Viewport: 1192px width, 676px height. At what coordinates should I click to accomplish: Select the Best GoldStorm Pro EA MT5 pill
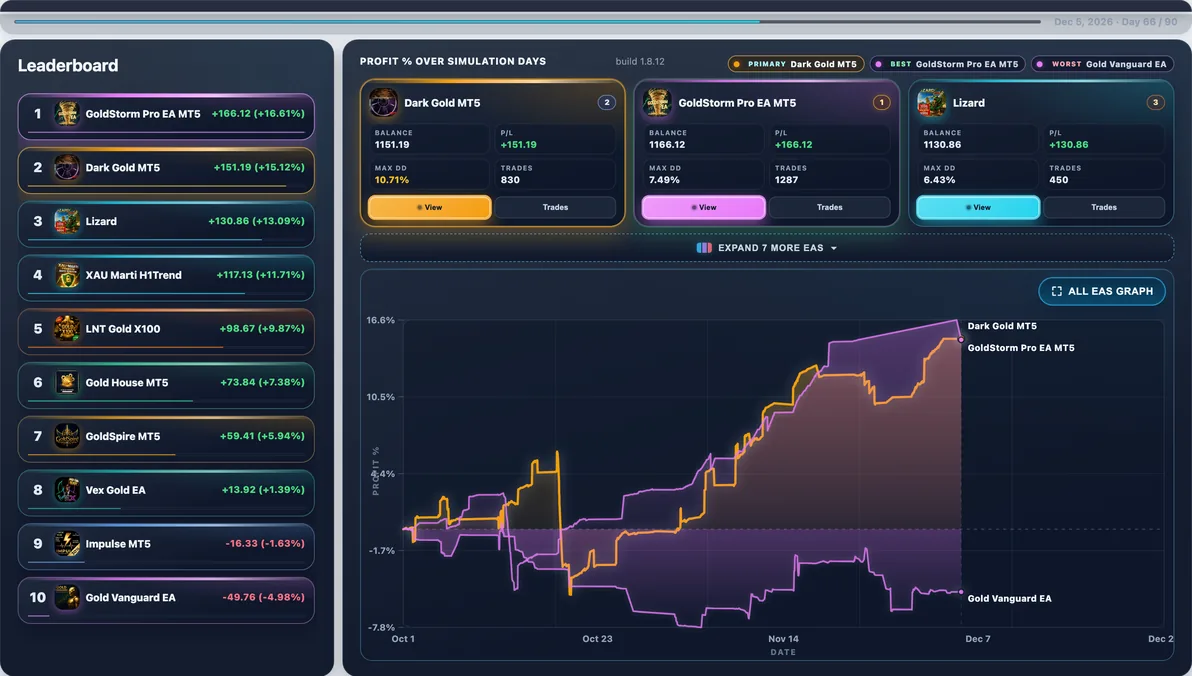coord(947,65)
